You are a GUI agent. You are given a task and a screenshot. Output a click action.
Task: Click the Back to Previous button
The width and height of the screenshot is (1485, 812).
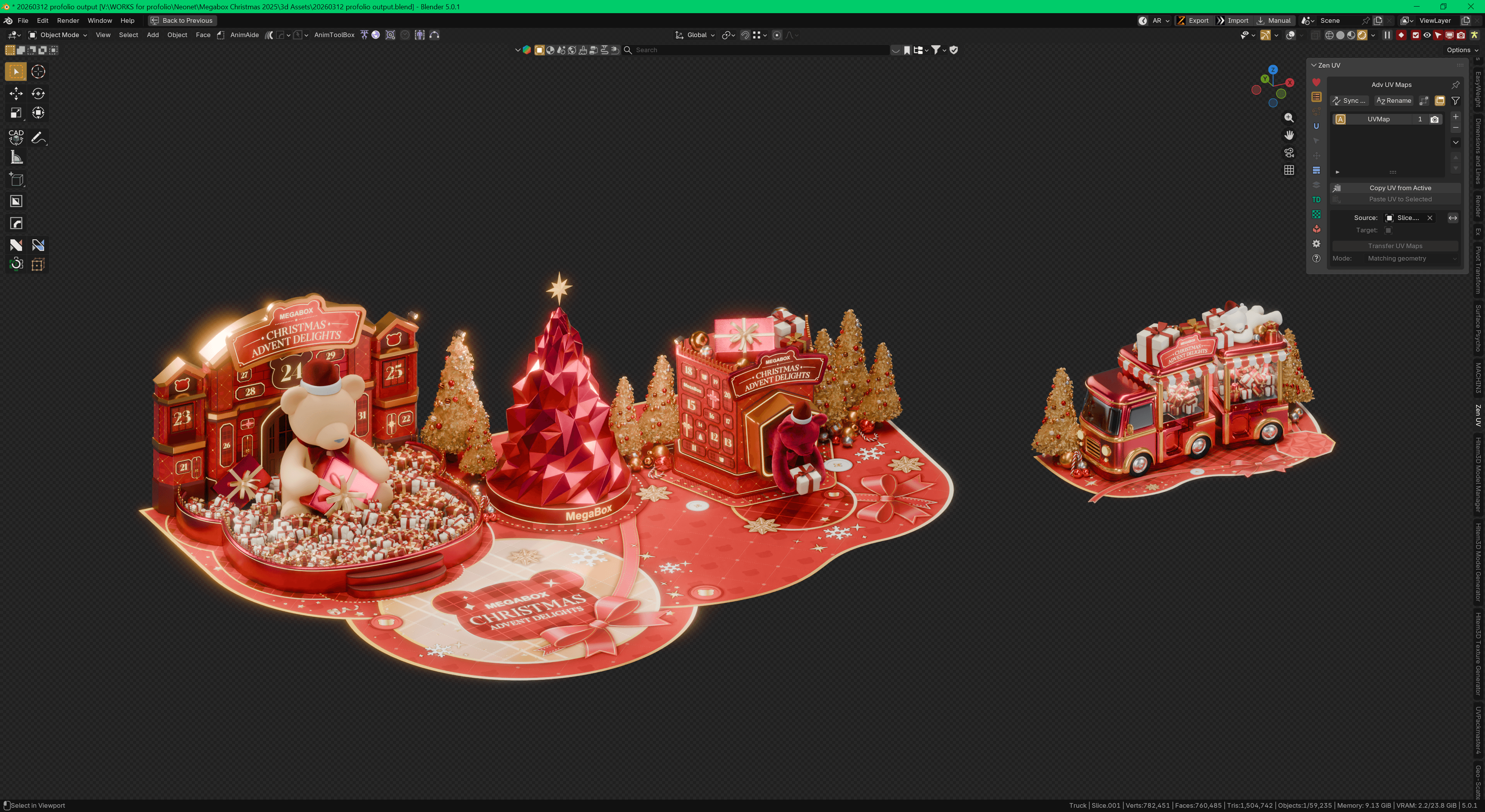(182, 21)
